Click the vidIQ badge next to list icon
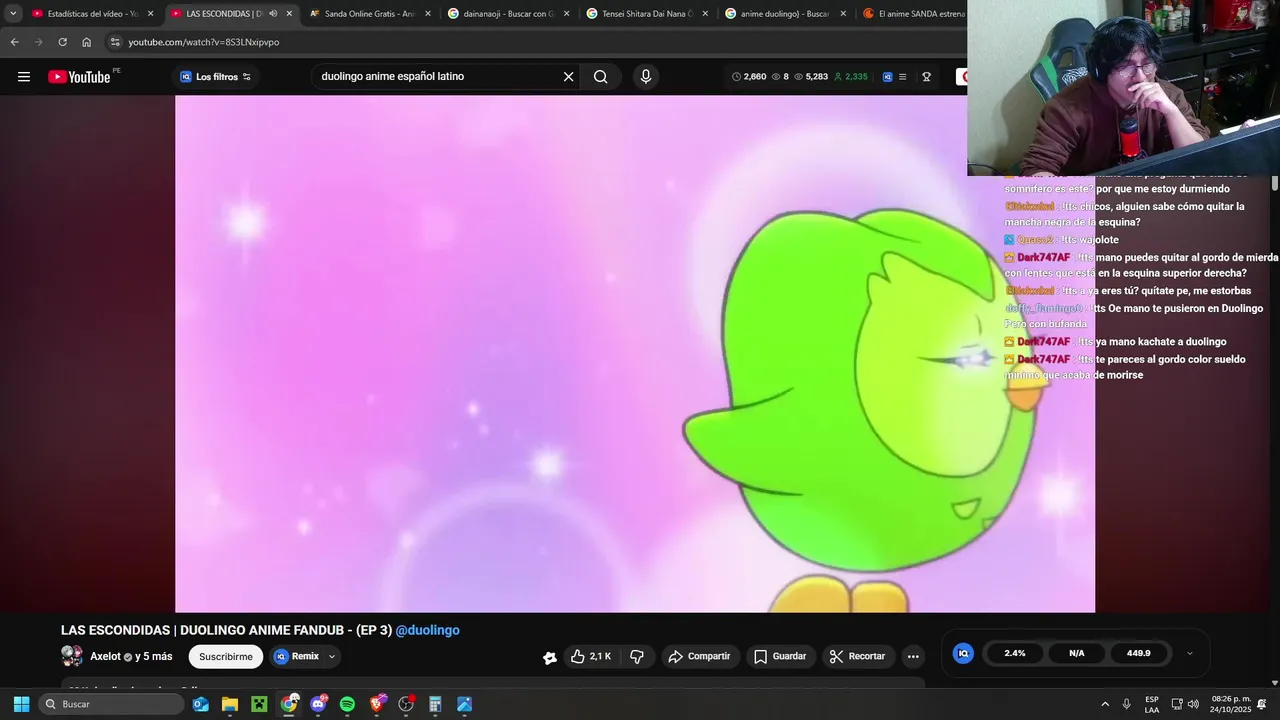This screenshot has width=1280, height=720. (887, 77)
